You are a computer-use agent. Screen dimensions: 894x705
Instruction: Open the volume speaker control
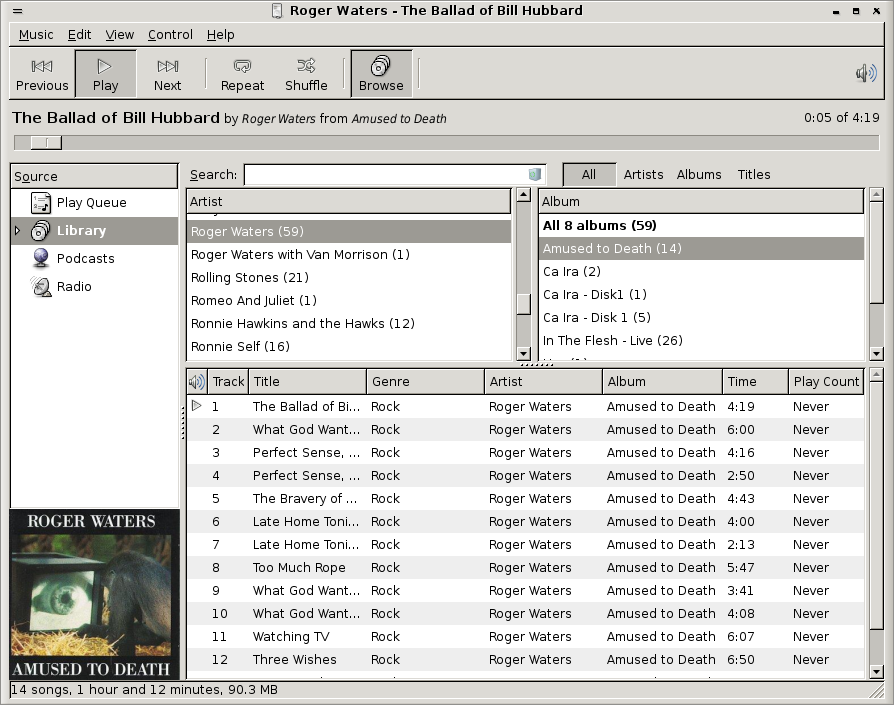pyautogui.click(x=866, y=74)
